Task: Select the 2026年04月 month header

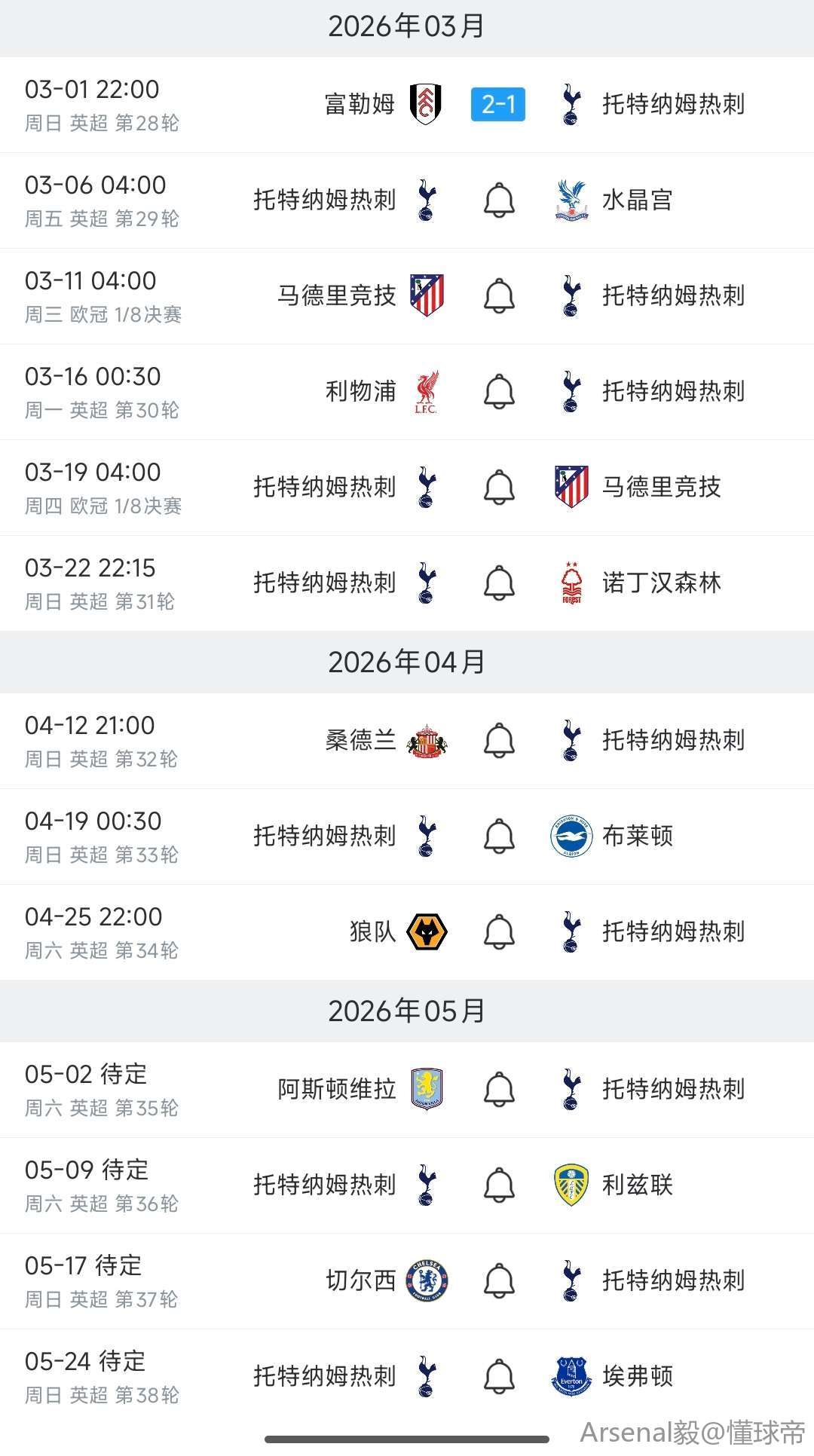Action: tap(407, 662)
